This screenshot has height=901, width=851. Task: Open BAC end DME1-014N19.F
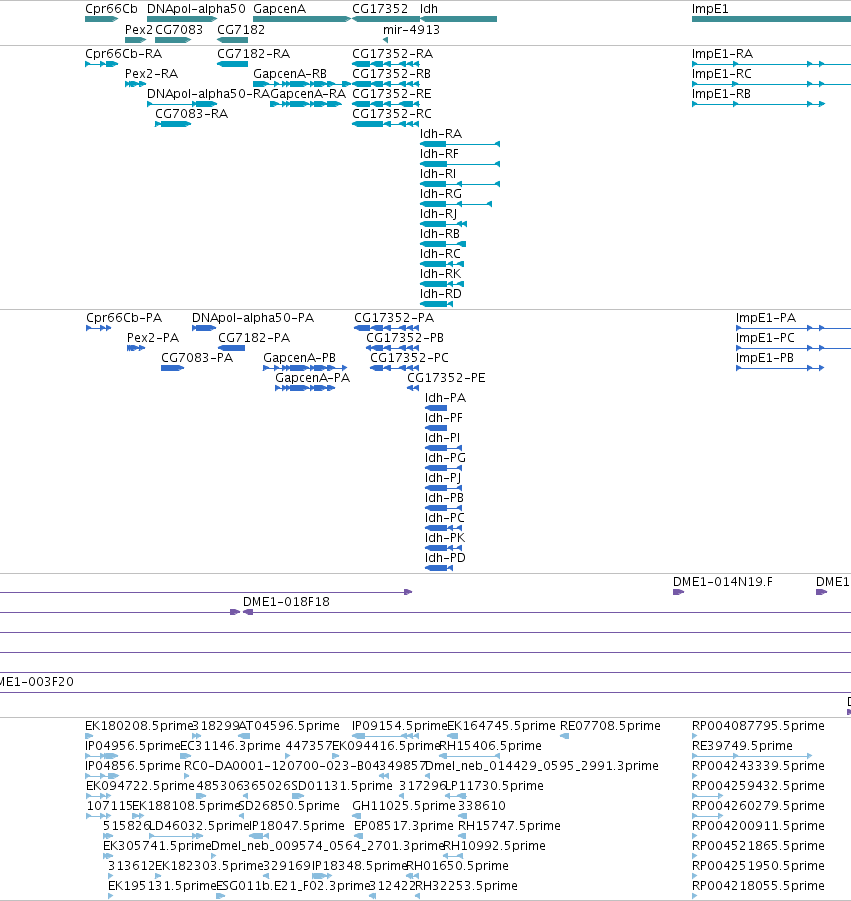723,582
